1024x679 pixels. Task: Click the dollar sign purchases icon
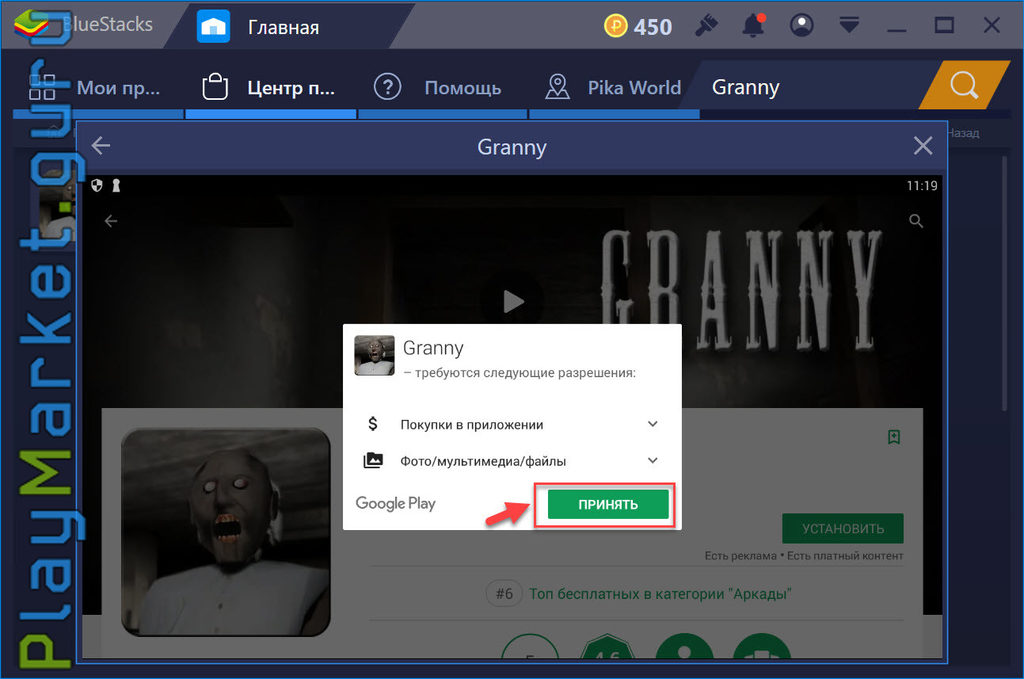(x=373, y=424)
